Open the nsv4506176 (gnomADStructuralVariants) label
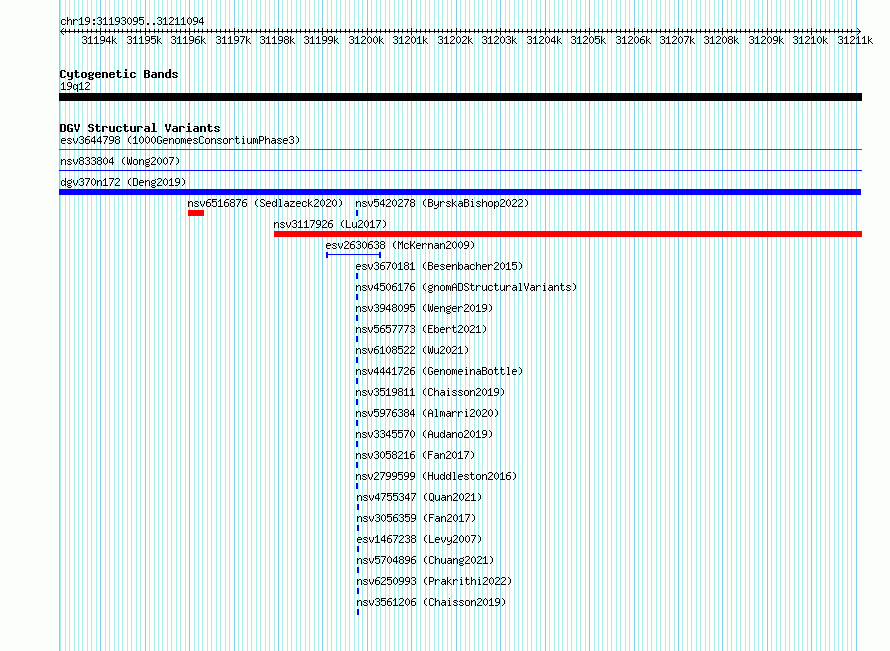Viewport: 890px width, 651px height. tap(466, 287)
